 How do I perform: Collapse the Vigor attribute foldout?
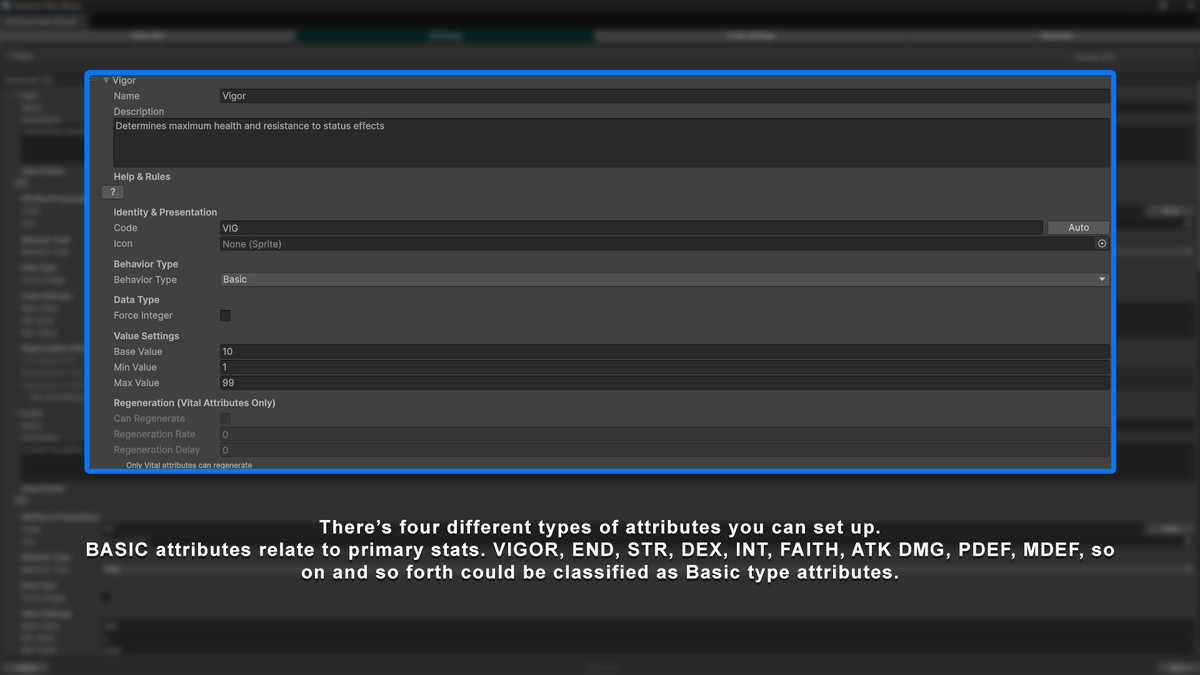tap(106, 80)
